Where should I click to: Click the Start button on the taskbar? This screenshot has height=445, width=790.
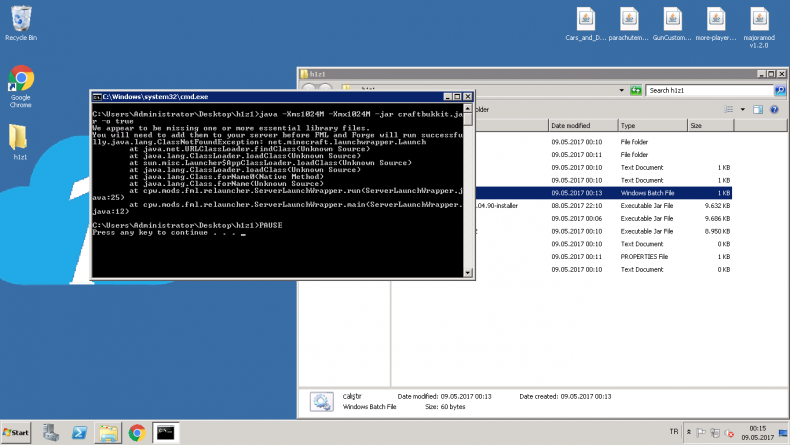click(x=16, y=432)
